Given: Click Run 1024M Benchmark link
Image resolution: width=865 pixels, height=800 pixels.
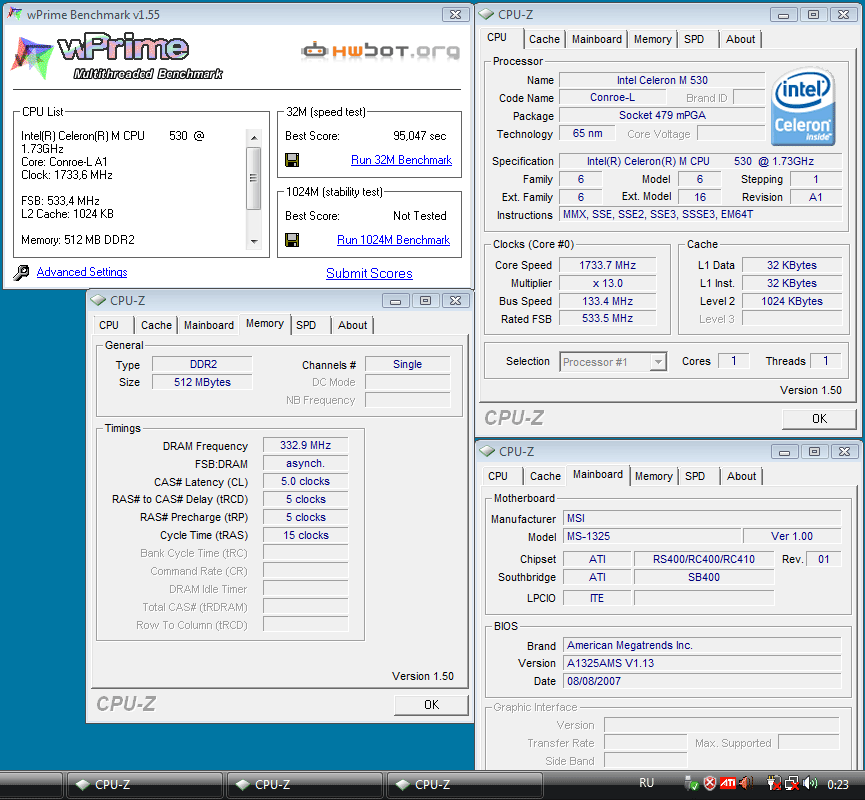Looking at the screenshot, I should (393, 240).
